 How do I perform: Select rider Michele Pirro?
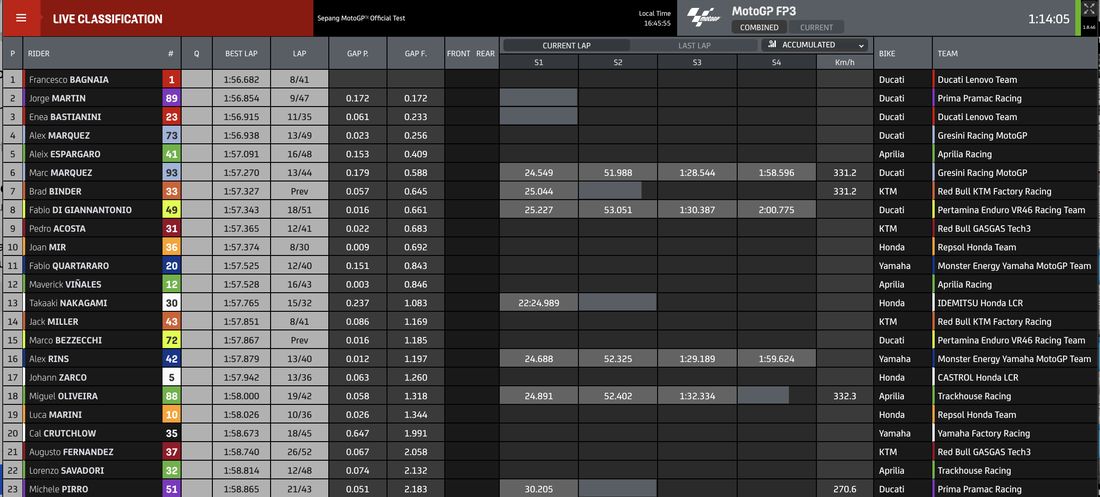pos(59,489)
